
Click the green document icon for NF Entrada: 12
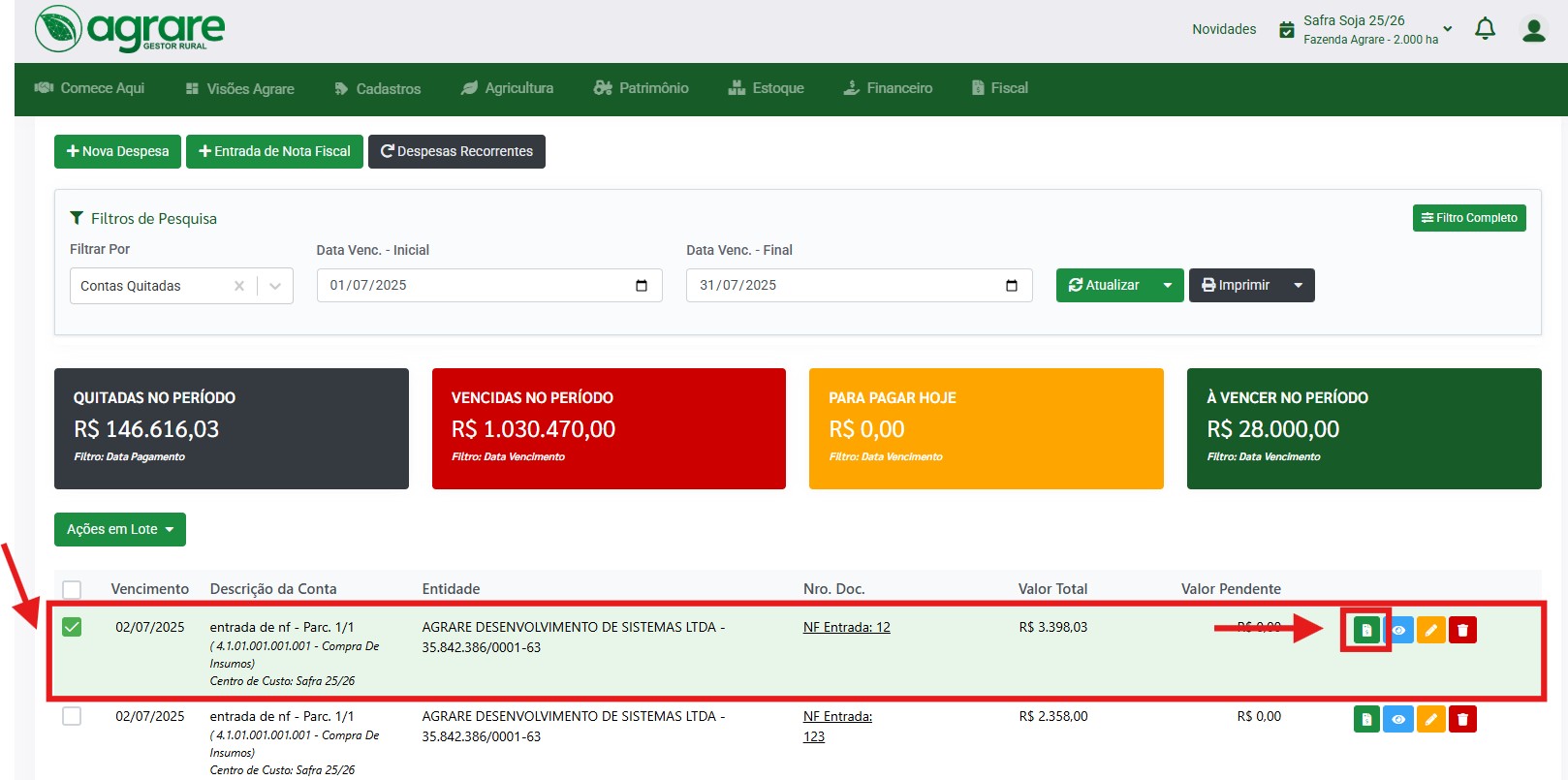pyautogui.click(x=1366, y=630)
